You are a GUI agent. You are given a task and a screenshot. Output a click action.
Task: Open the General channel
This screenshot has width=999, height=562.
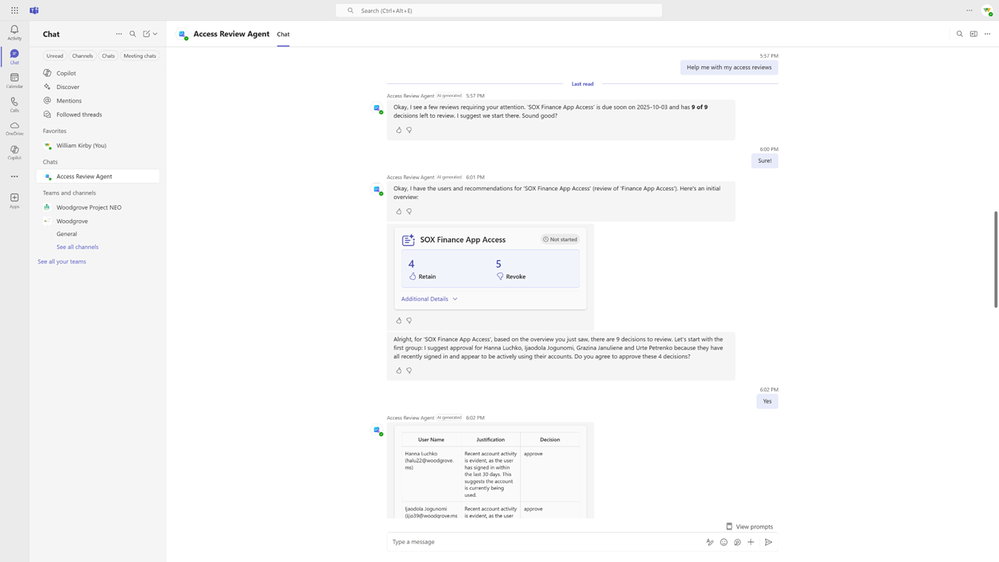tap(67, 234)
